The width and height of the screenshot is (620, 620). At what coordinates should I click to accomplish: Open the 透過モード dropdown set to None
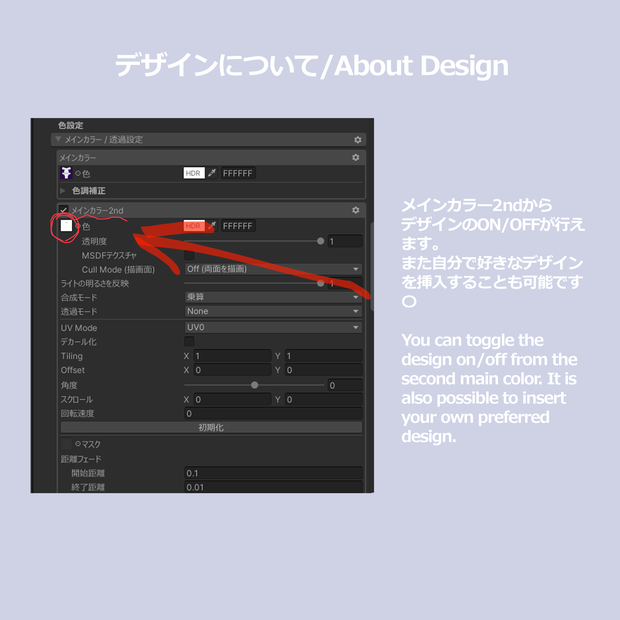[273, 311]
